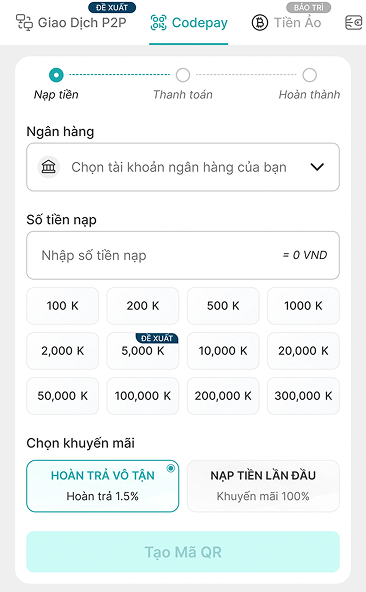Click the wallet icon at the right edge
The image size is (366, 592).
(x=354, y=23)
